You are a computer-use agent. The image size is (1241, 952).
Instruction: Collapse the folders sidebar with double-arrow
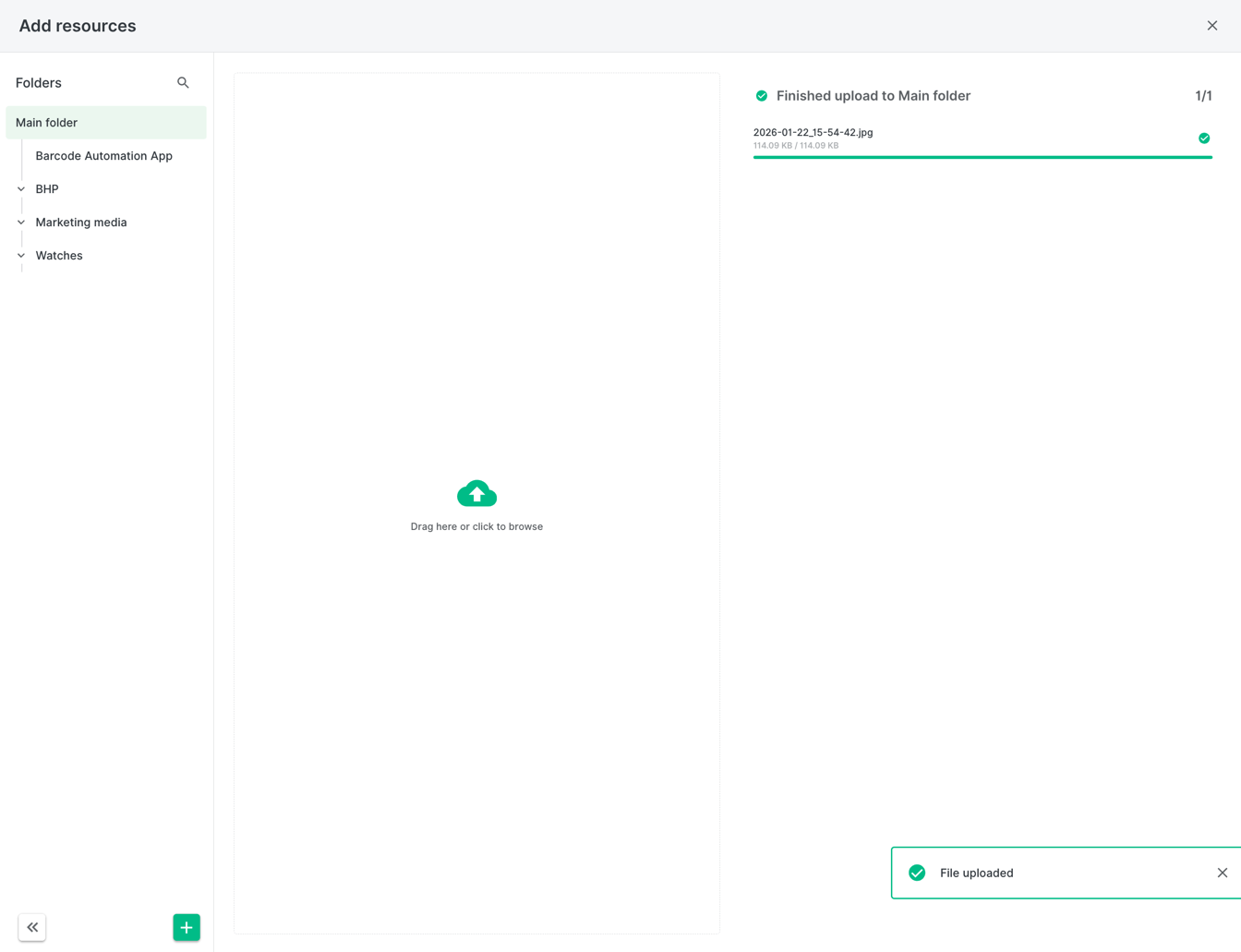32,927
